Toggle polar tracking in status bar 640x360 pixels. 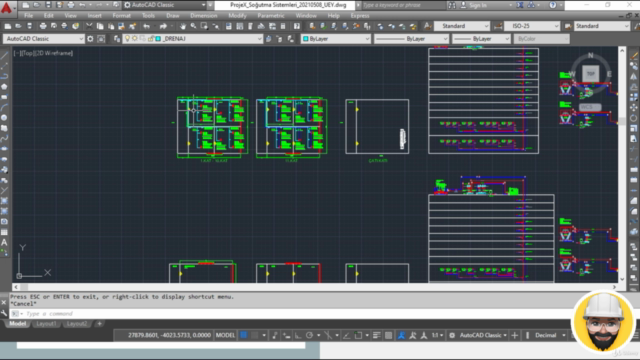click(309, 336)
